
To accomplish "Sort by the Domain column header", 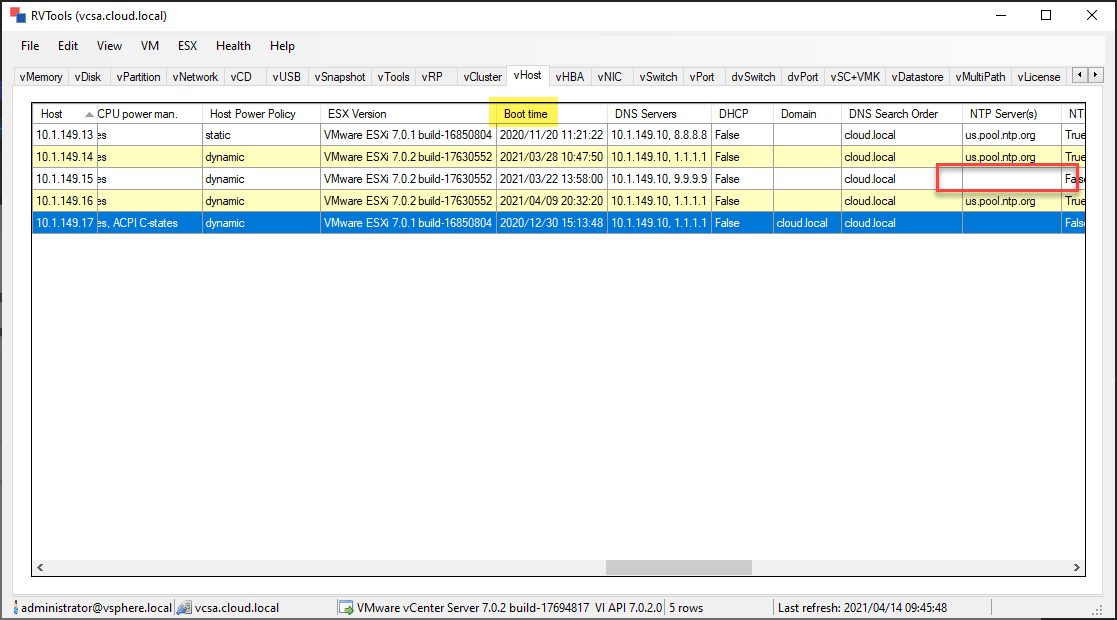I will 806,114.
